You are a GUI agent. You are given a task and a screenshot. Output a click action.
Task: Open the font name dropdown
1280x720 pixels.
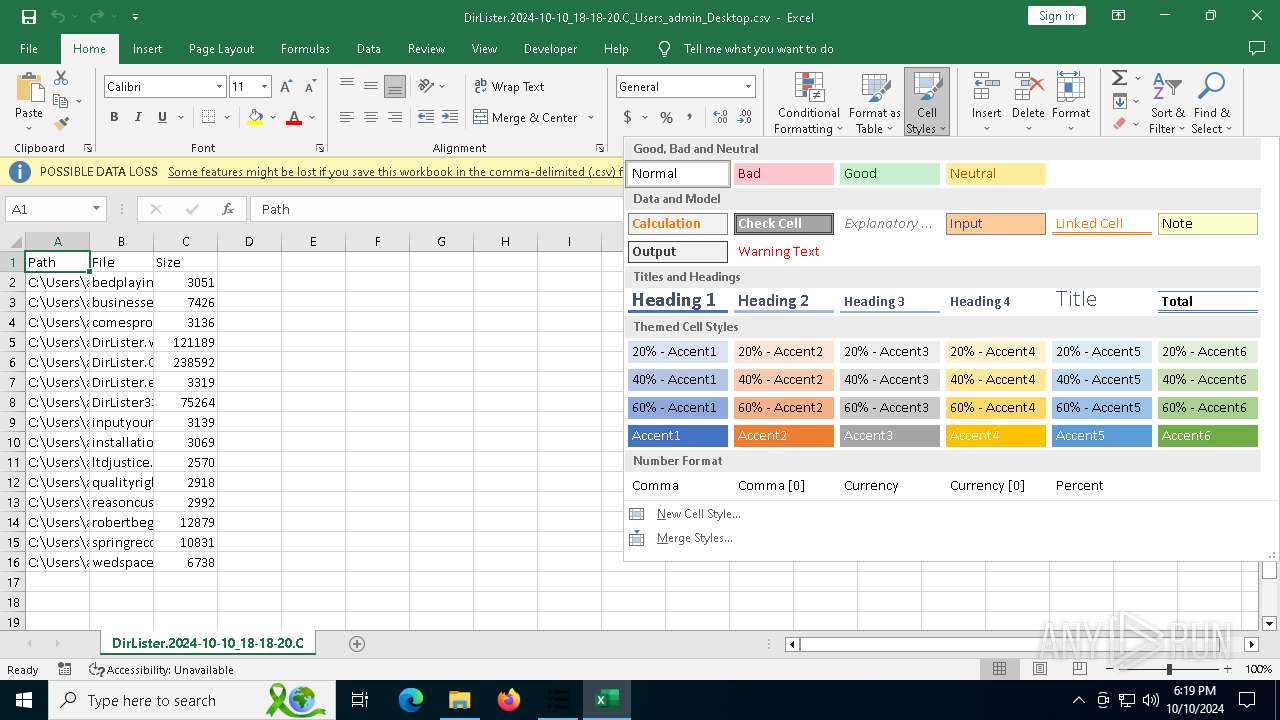click(x=219, y=87)
